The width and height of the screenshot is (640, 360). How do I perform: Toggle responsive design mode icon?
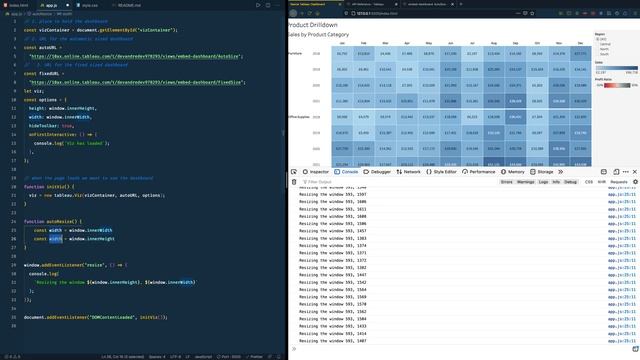pyautogui.click(x=616, y=172)
